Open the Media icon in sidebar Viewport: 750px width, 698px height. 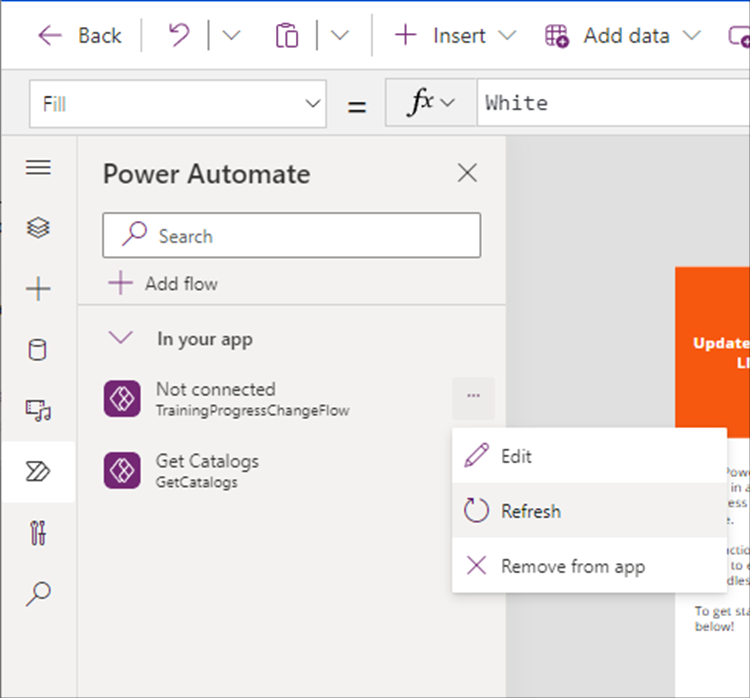[38, 410]
